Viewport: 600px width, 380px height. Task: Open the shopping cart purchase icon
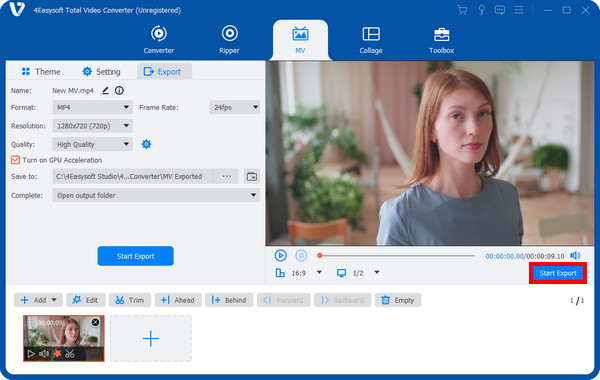[x=462, y=10]
